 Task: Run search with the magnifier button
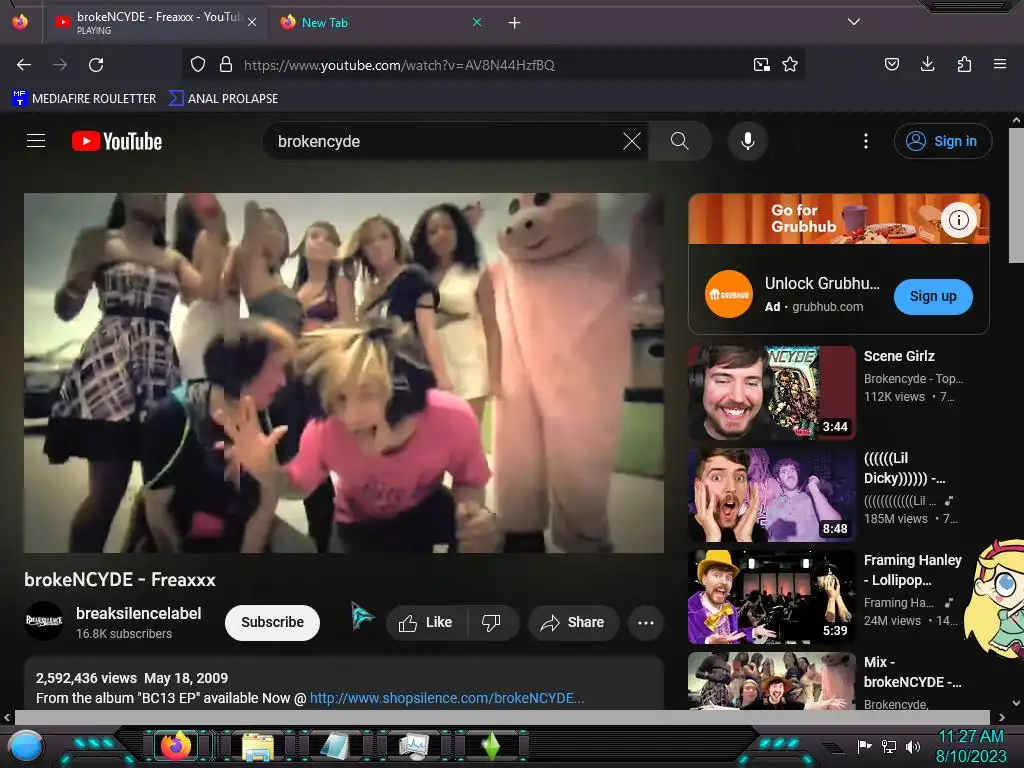[680, 141]
